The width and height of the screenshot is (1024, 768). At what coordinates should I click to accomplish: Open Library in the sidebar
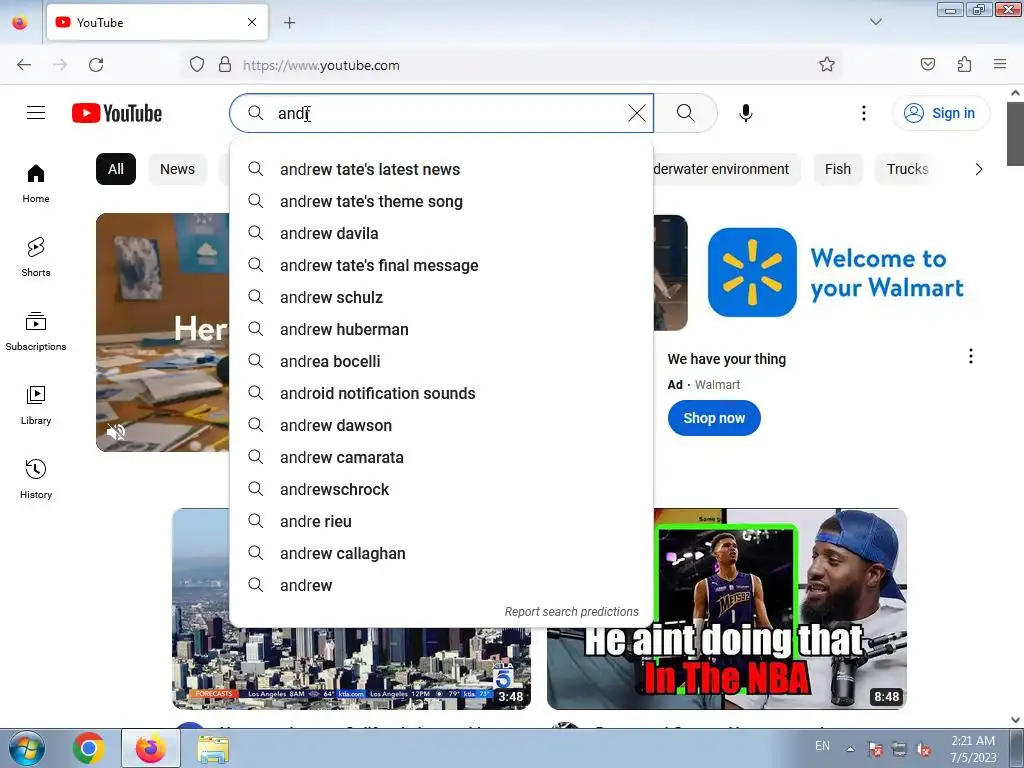click(36, 406)
